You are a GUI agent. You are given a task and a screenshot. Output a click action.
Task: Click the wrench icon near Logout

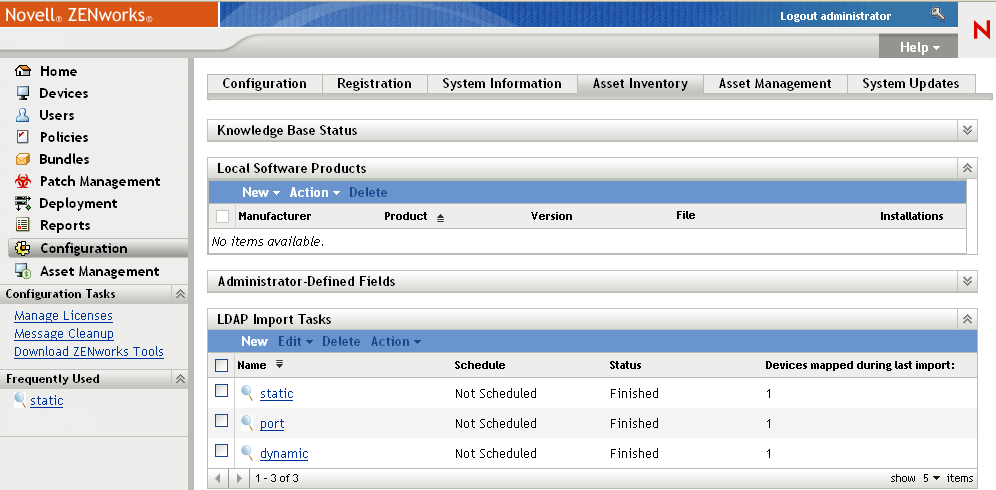point(937,14)
